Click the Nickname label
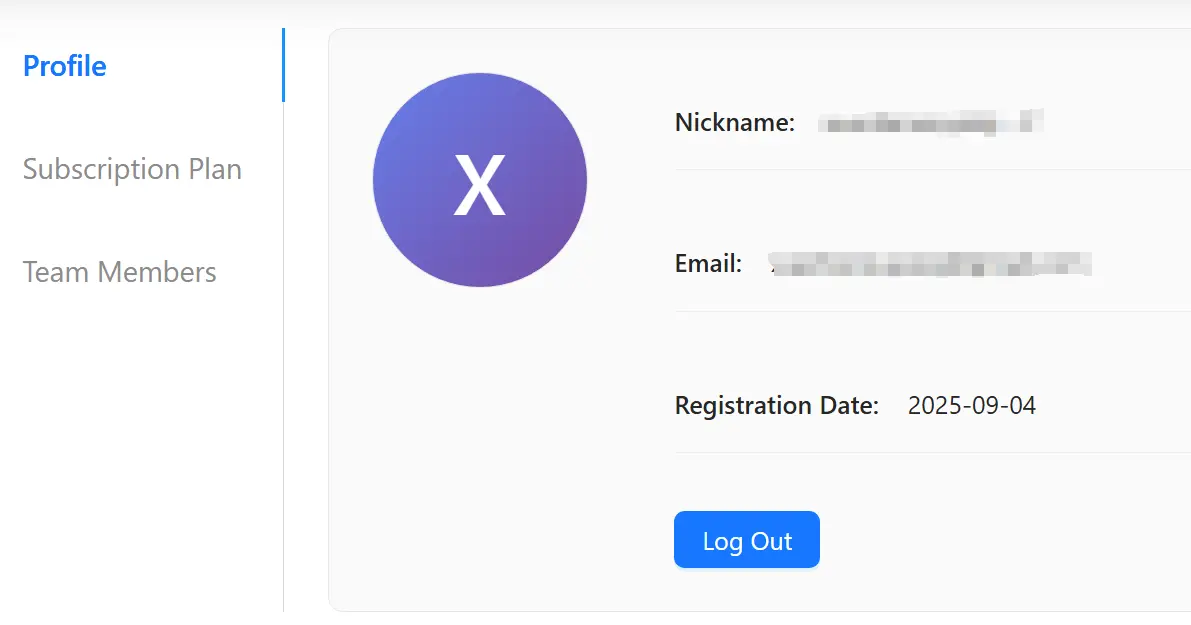The width and height of the screenshot is (1191, 625). tap(735, 123)
